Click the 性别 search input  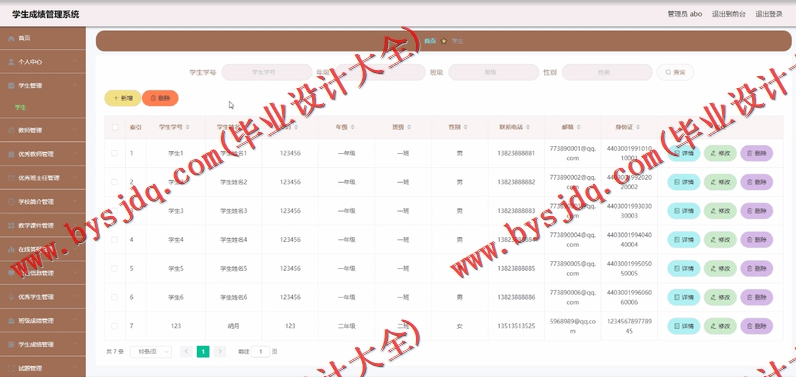coord(607,73)
